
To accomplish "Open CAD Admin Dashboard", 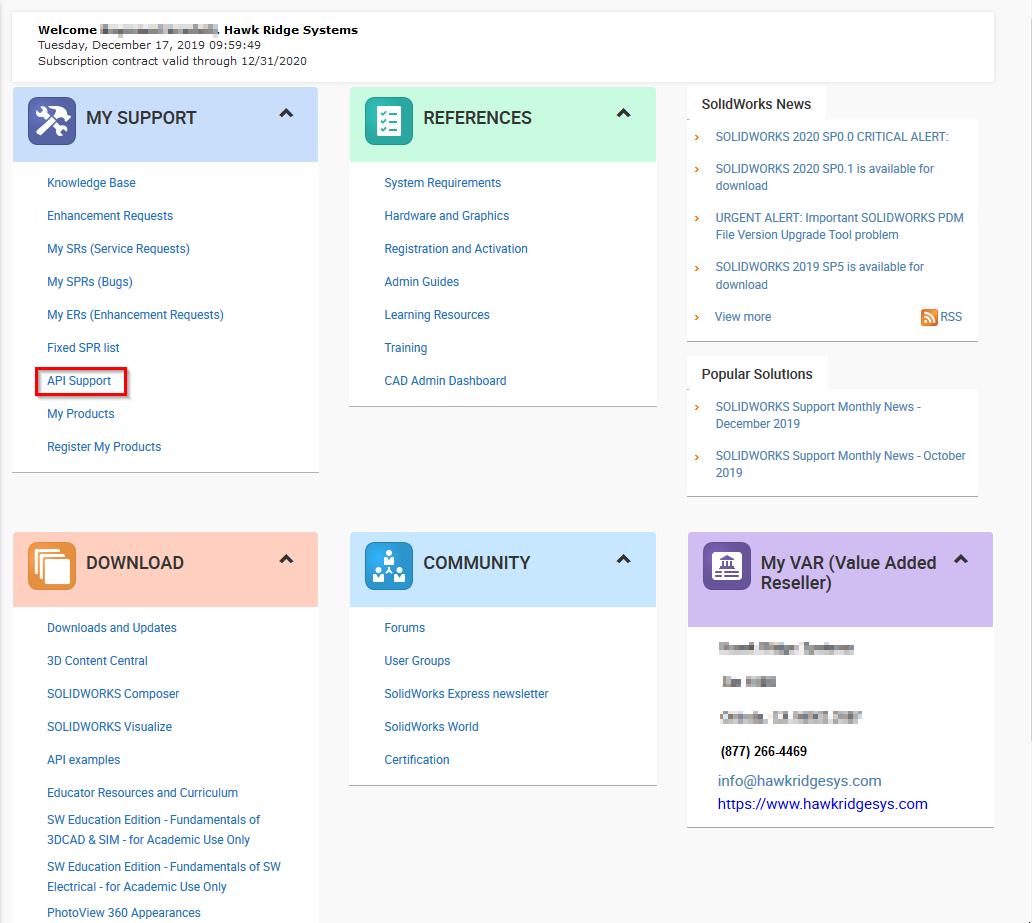I will point(446,381).
